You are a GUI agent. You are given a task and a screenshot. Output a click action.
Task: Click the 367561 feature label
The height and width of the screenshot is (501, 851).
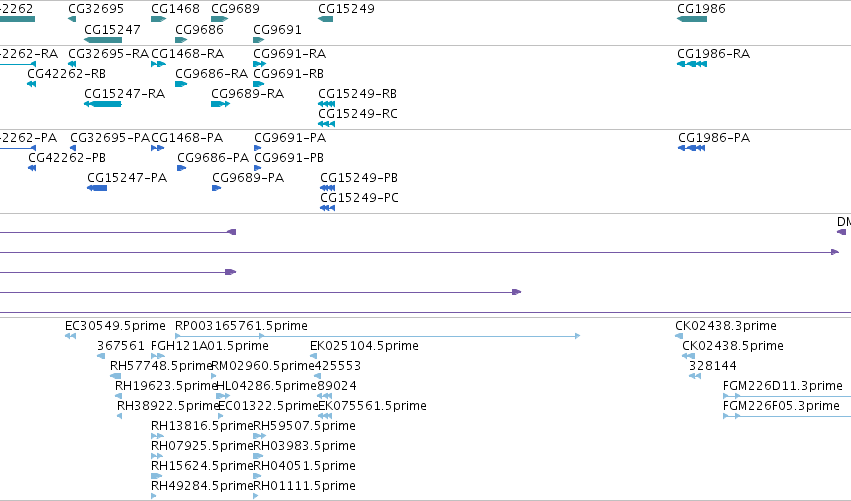click(x=121, y=346)
